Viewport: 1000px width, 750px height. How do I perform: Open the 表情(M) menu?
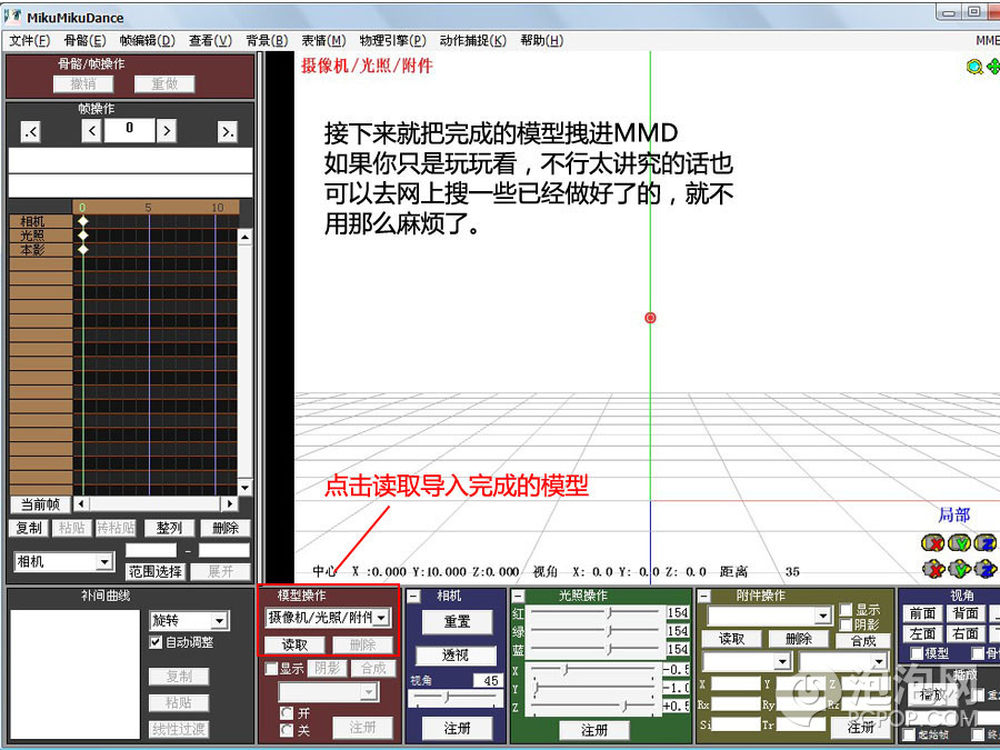point(323,41)
